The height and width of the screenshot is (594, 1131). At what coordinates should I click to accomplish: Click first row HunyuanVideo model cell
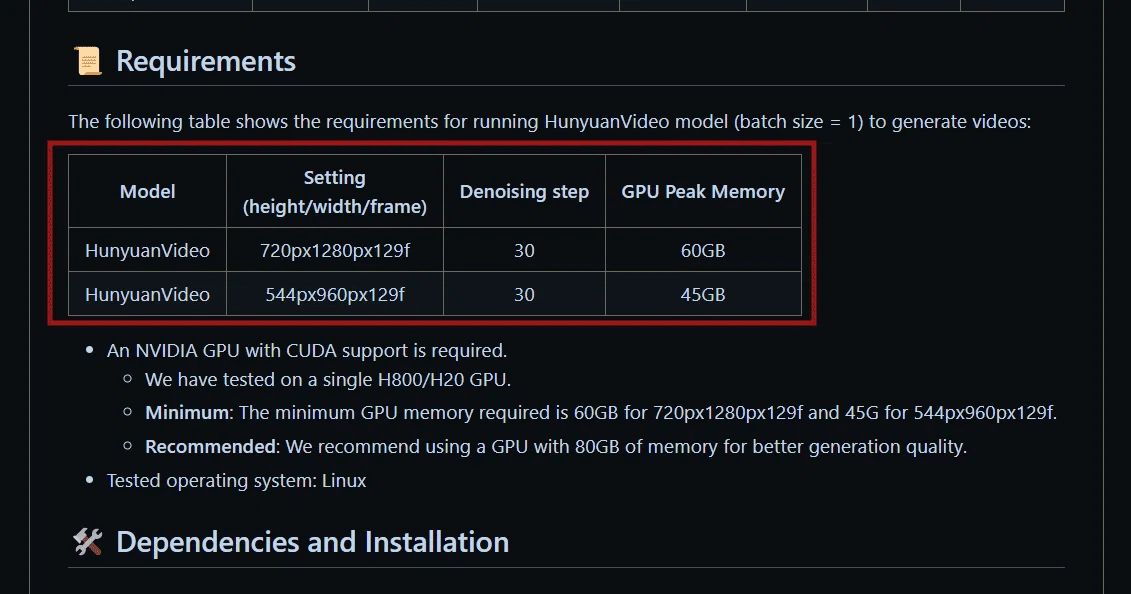[x=147, y=250]
